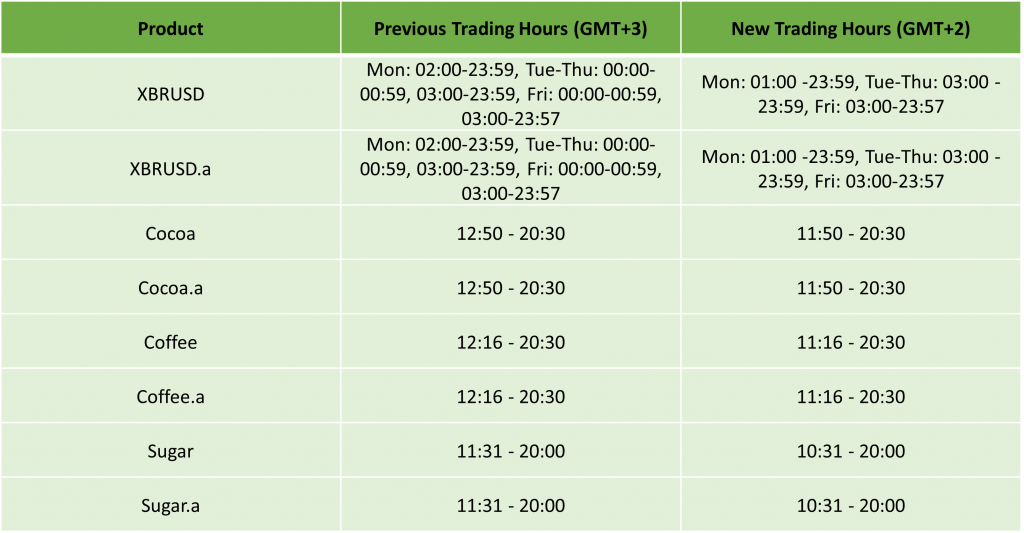
Task: Click XBRUSD previous trading hours cell
Action: (510, 94)
